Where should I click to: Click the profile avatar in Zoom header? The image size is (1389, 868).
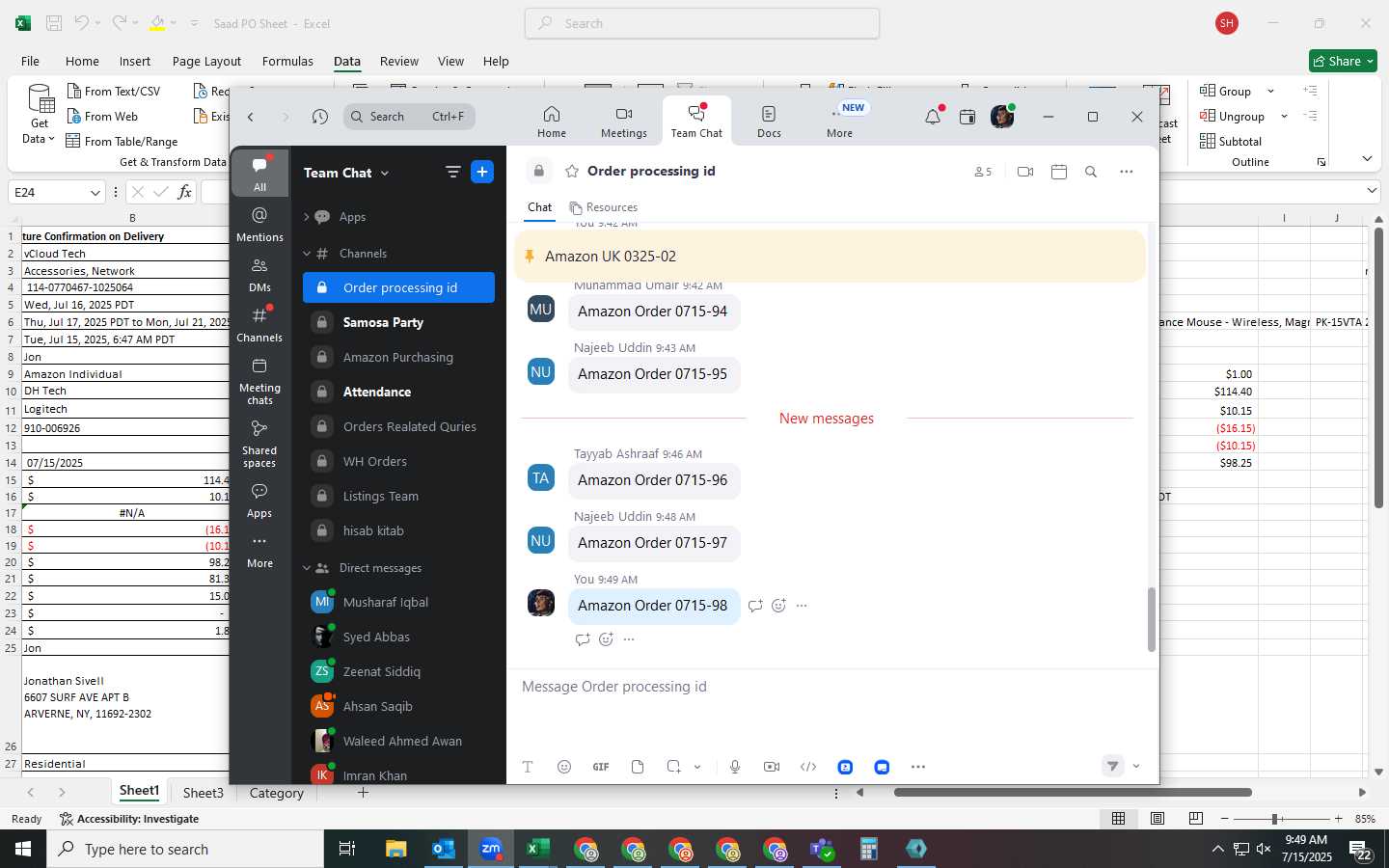[1002, 117]
